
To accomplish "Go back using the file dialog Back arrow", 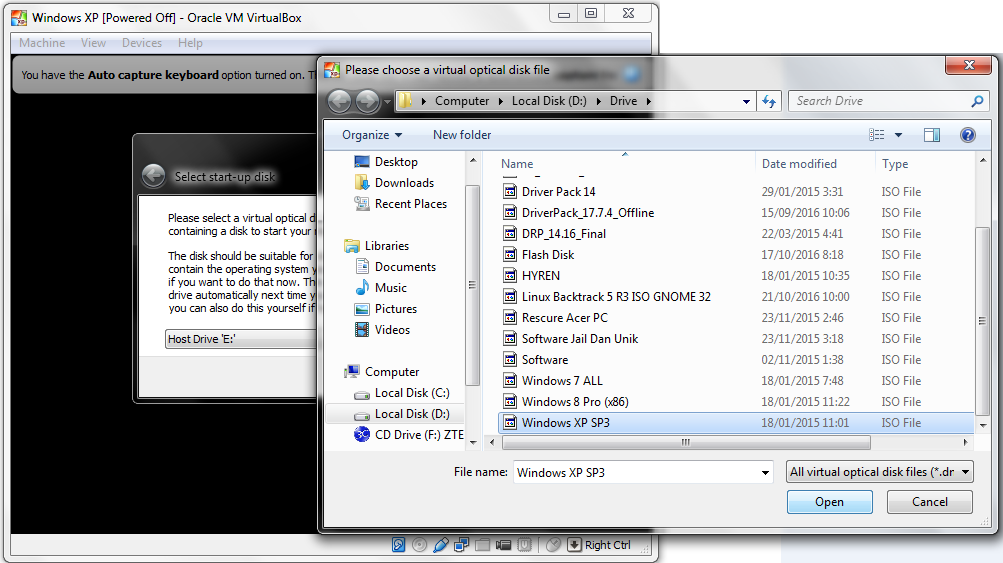I will (x=340, y=101).
